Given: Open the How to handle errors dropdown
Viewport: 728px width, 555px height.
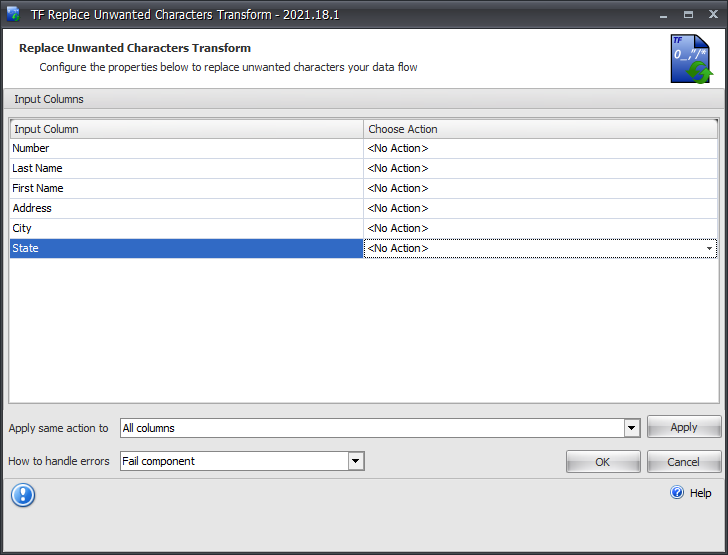Looking at the screenshot, I should pyautogui.click(x=356, y=461).
